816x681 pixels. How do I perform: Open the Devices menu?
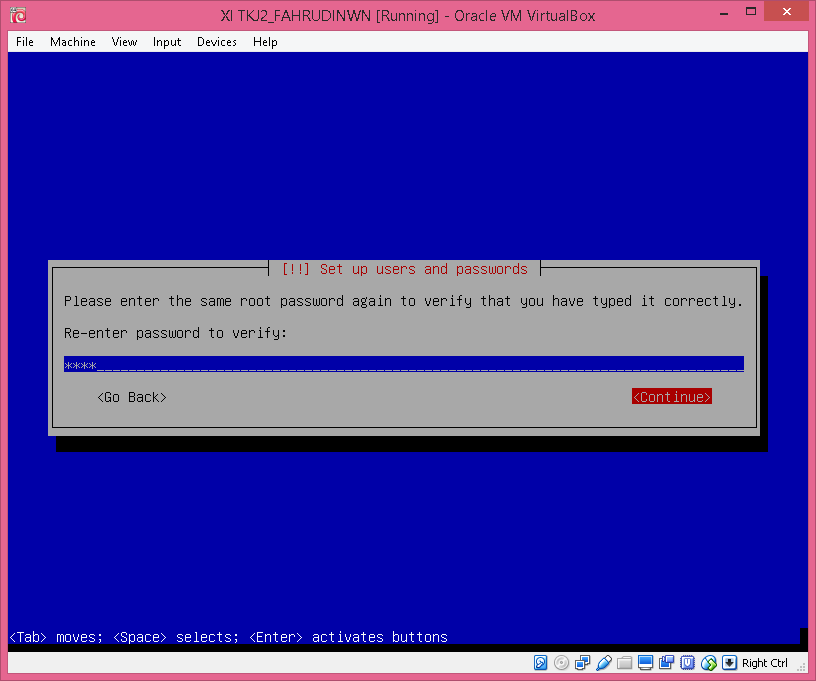(217, 42)
